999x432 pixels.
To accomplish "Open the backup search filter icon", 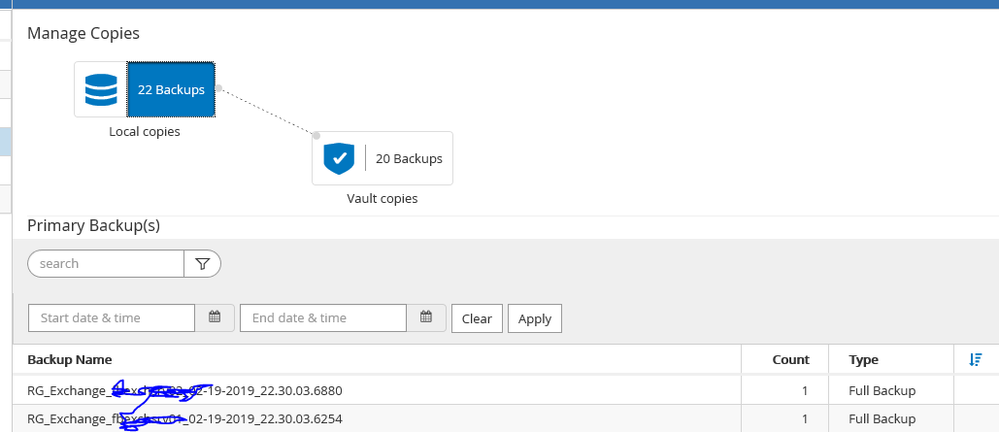I will 203,264.
